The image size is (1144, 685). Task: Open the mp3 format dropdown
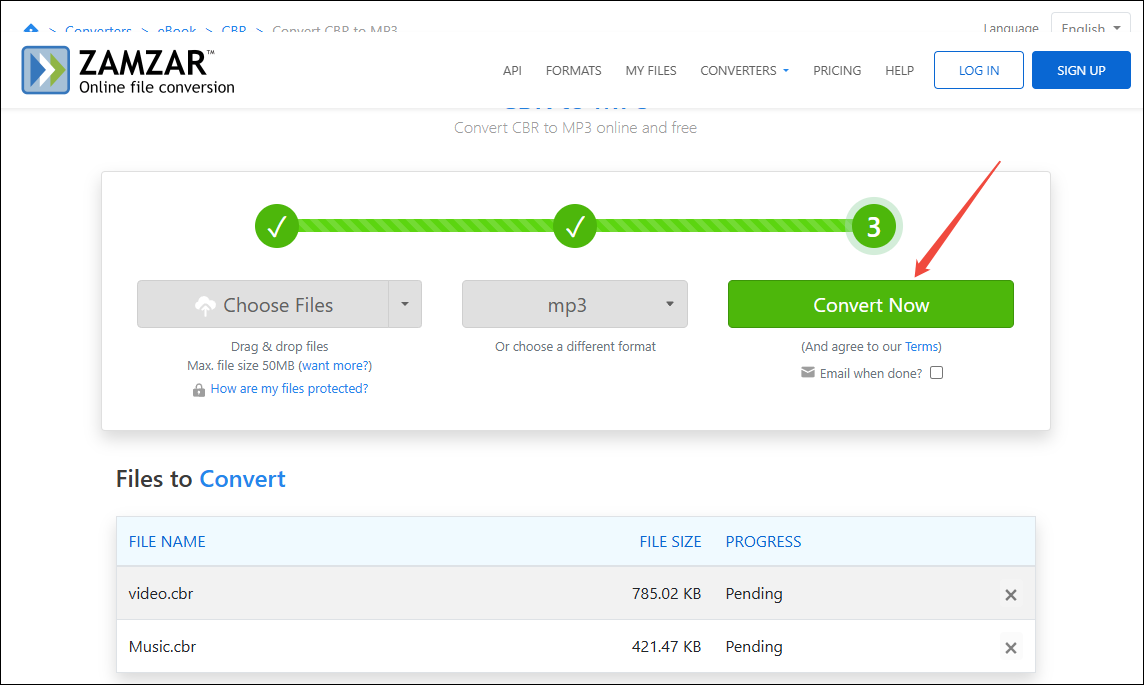[575, 304]
